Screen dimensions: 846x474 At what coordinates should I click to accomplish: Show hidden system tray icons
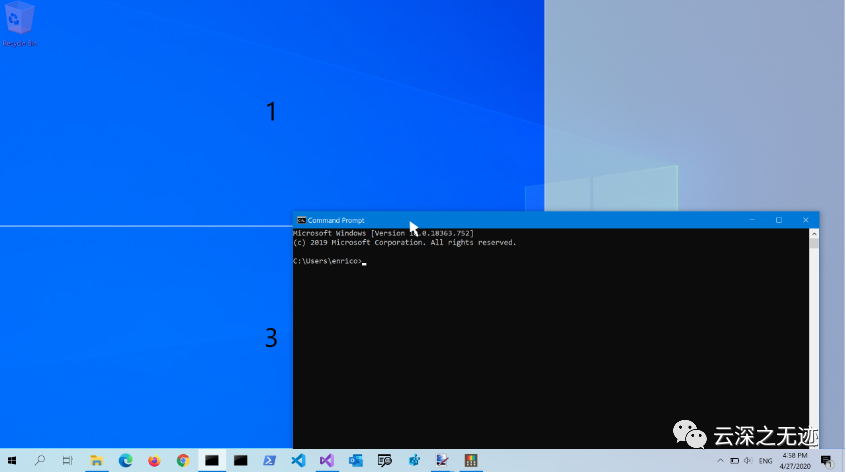click(720, 461)
